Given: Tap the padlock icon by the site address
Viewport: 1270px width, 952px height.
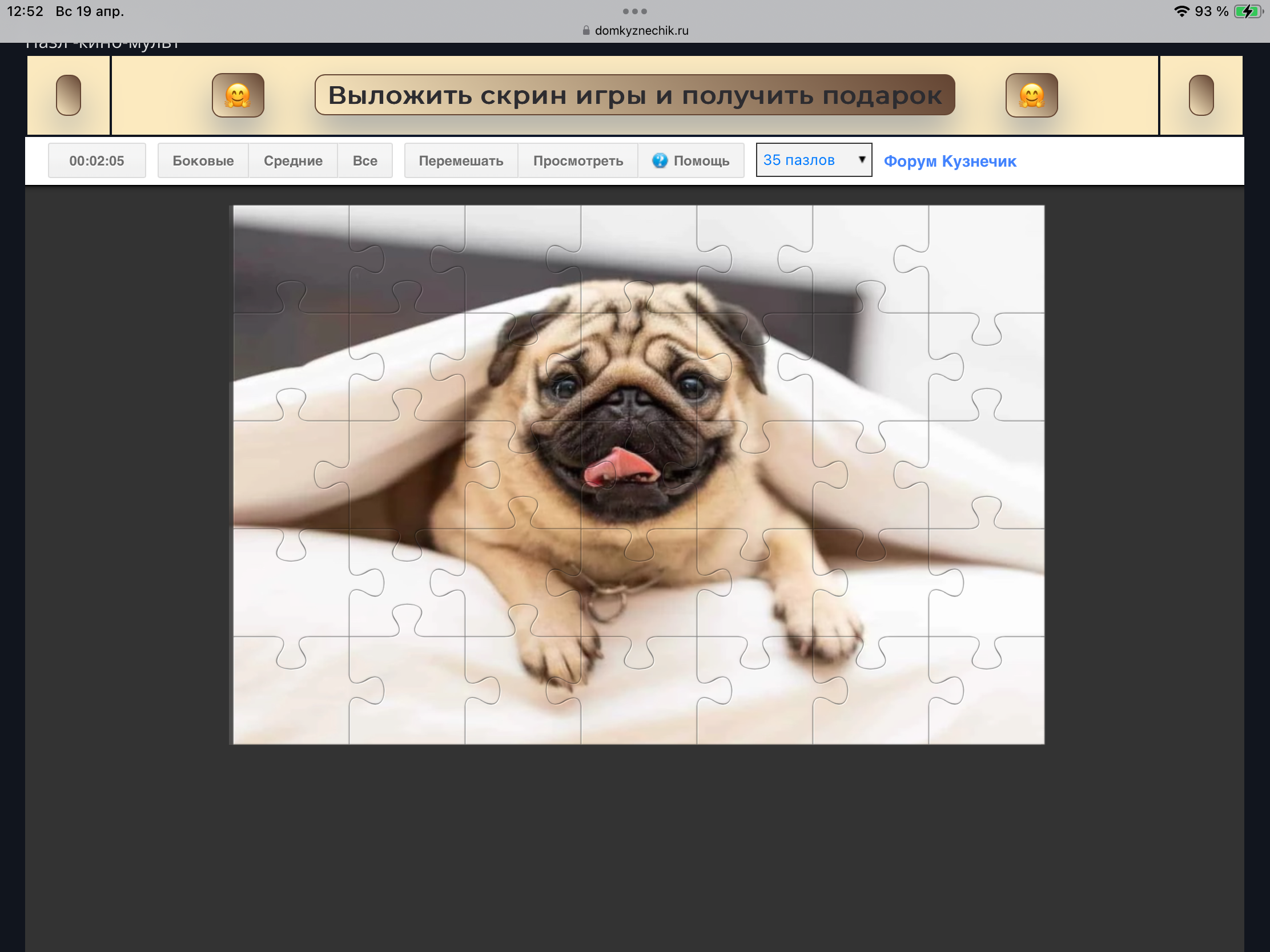Looking at the screenshot, I should pos(586,31).
